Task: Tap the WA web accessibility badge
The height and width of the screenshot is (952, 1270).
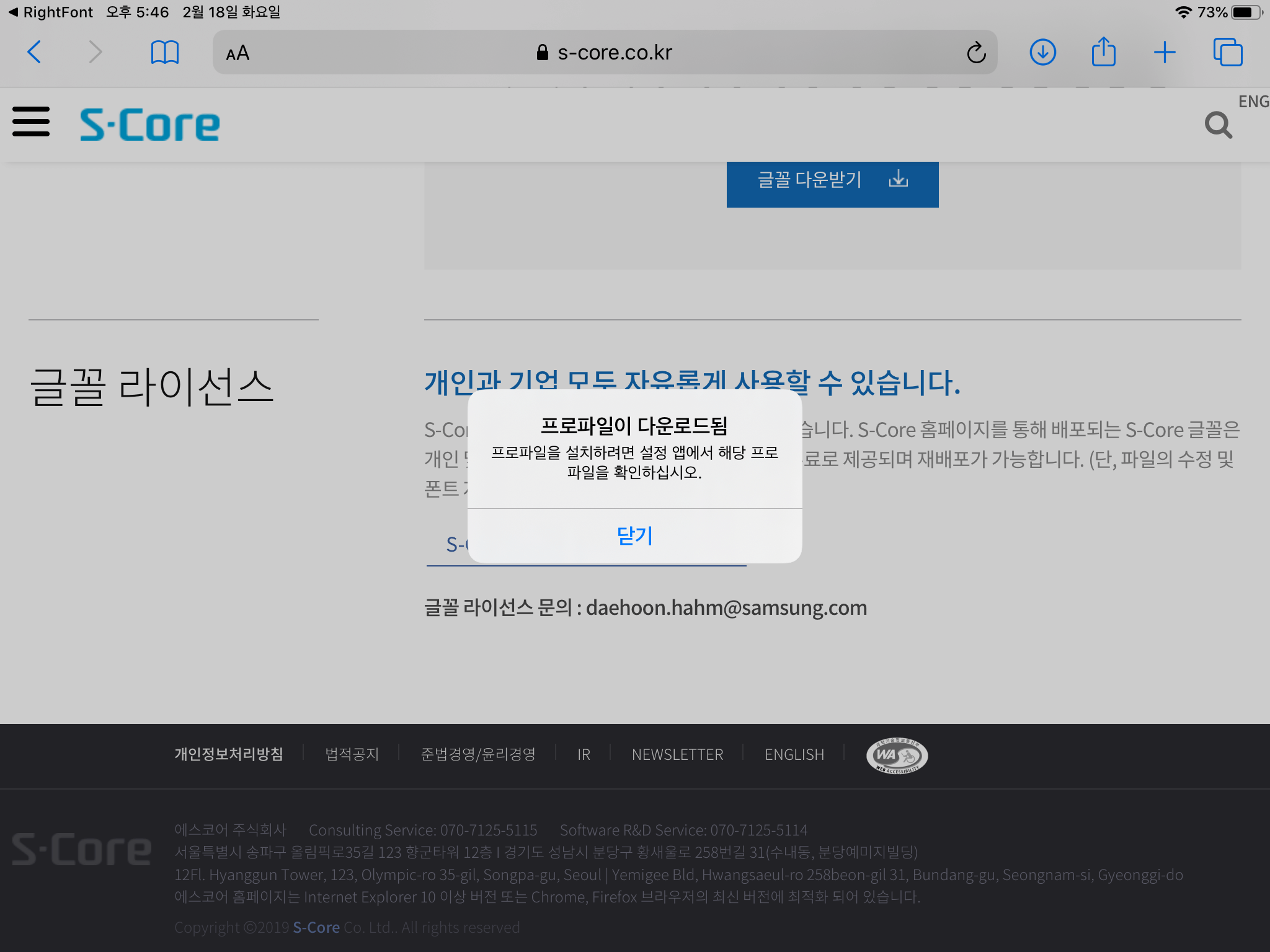Action: [897, 756]
